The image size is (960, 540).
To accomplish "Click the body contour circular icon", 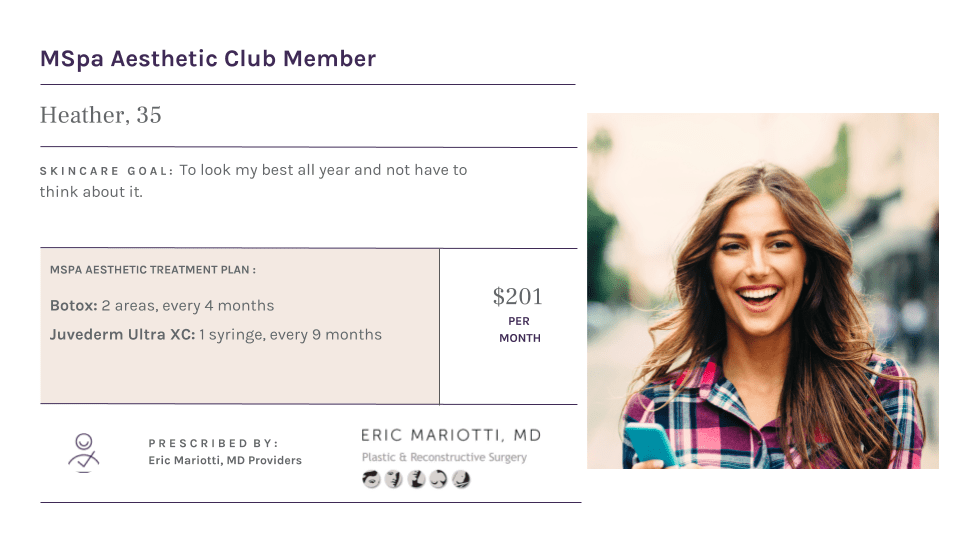I will click(461, 479).
